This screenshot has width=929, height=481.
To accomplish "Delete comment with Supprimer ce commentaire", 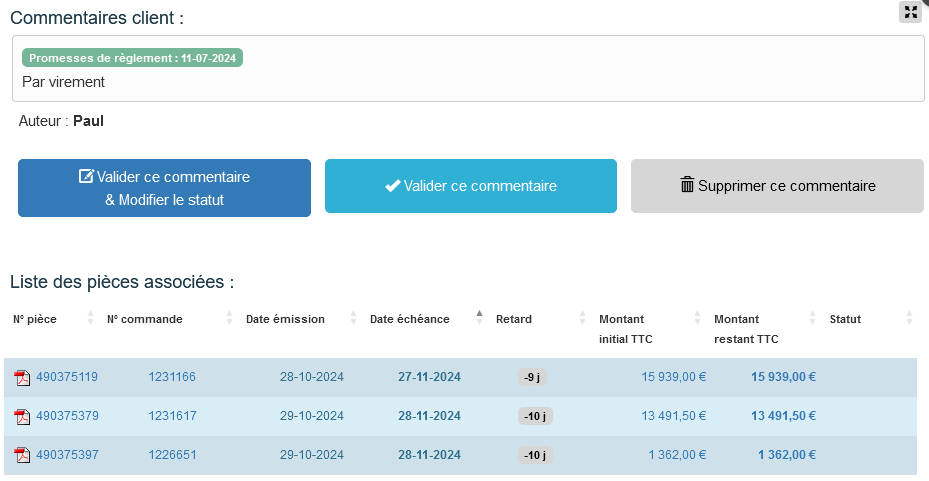I will click(x=777, y=186).
